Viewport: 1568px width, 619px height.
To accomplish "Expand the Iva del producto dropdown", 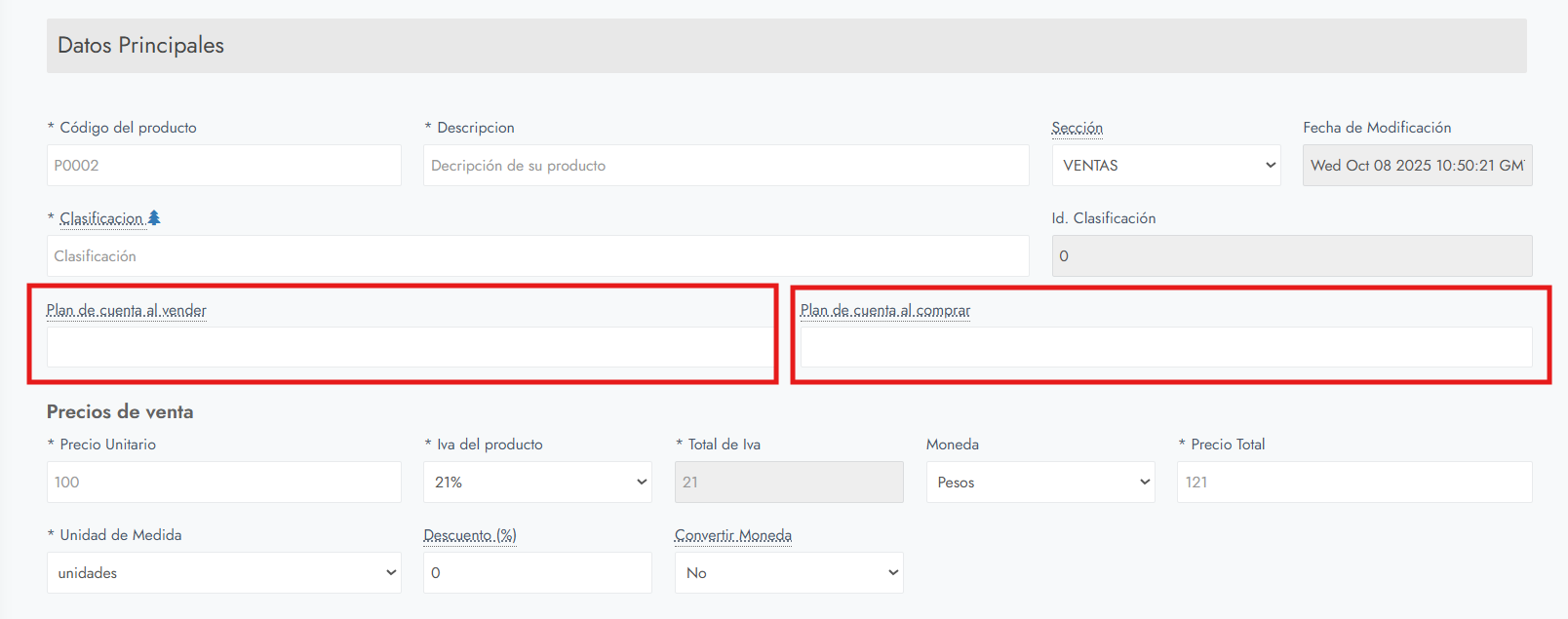I will pos(537,483).
